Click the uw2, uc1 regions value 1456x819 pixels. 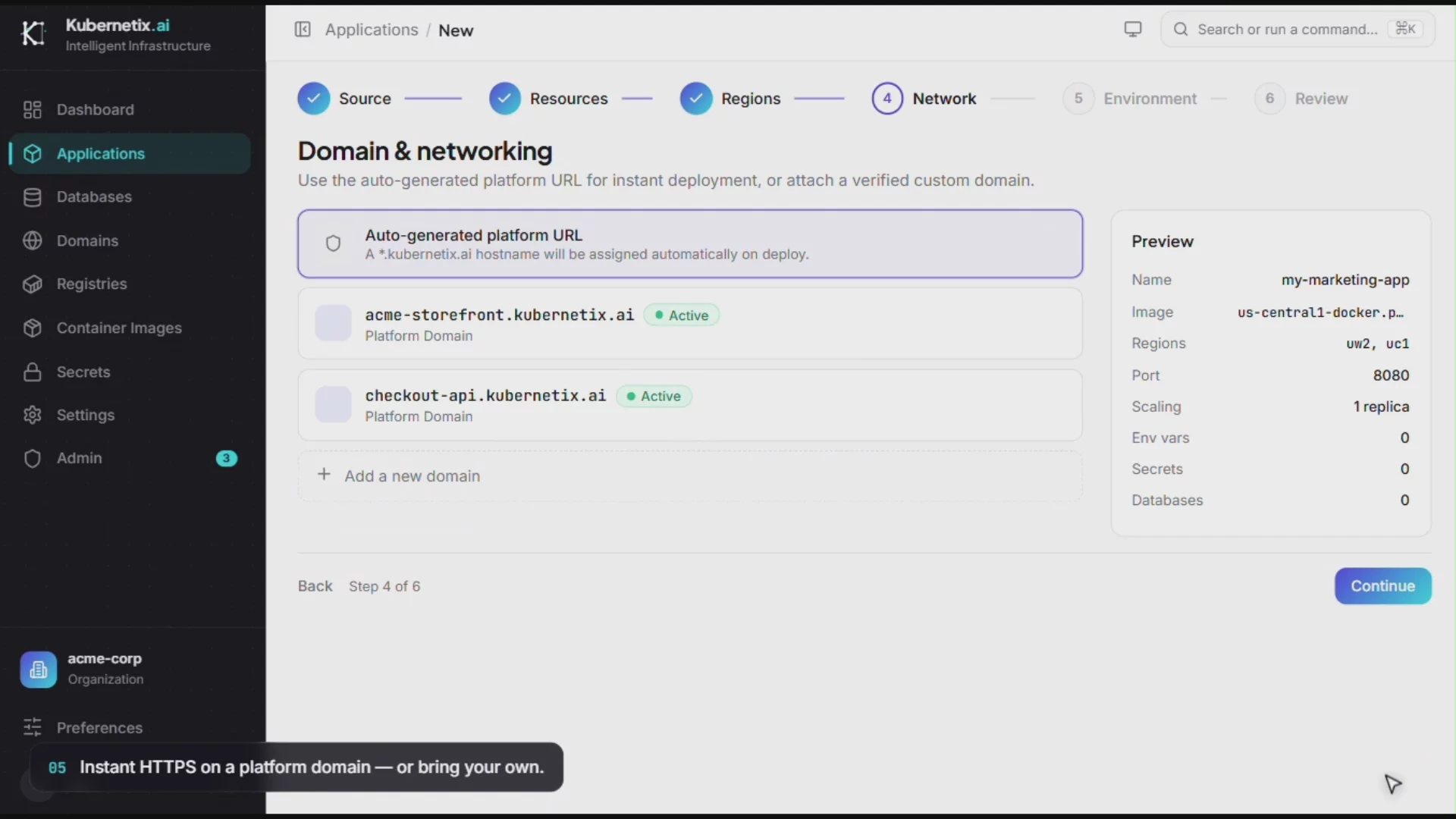pos(1378,344)
